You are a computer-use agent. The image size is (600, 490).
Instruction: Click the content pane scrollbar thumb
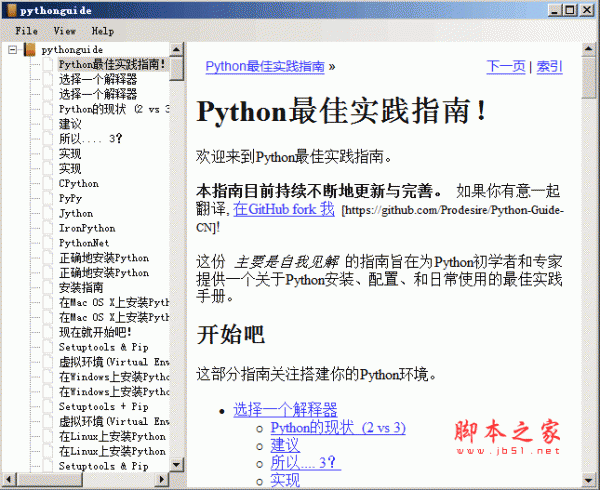click(x=589, y=78)
